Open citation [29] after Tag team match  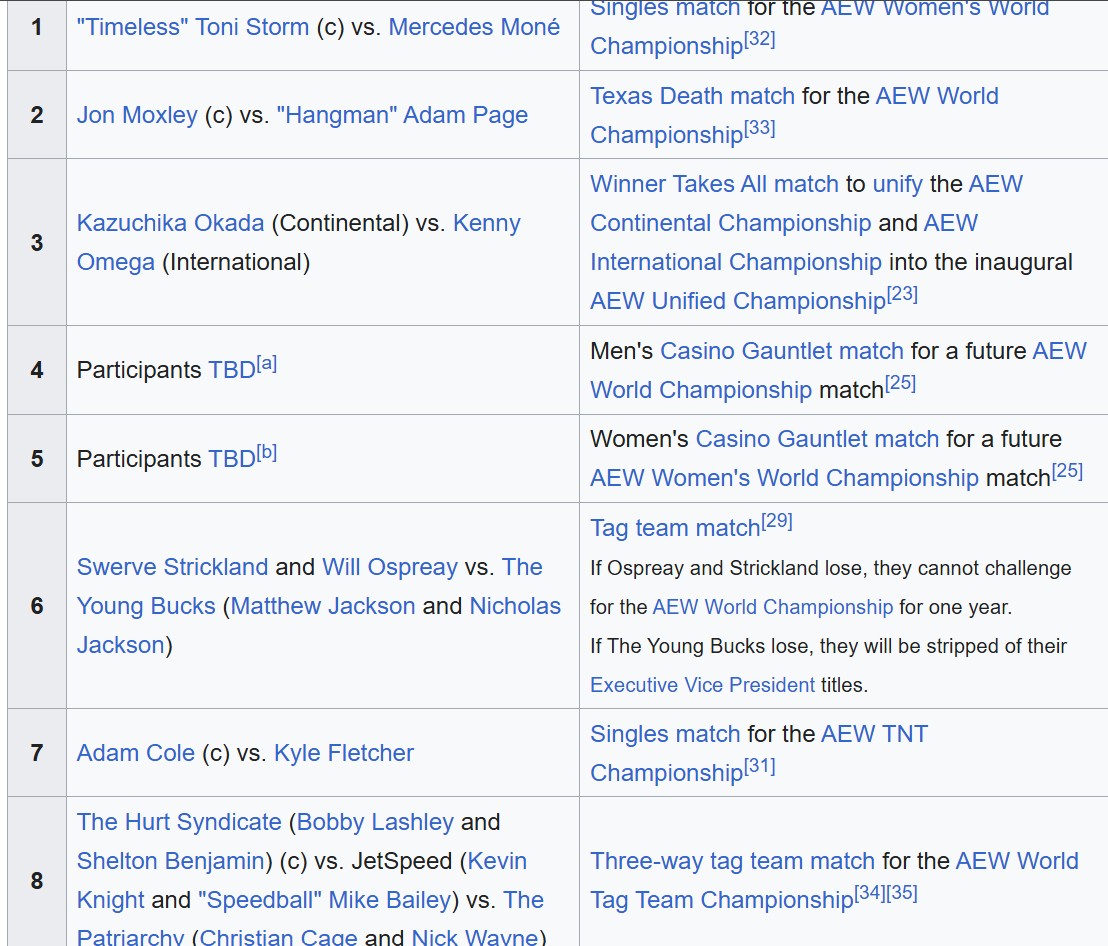click(777, 522)
